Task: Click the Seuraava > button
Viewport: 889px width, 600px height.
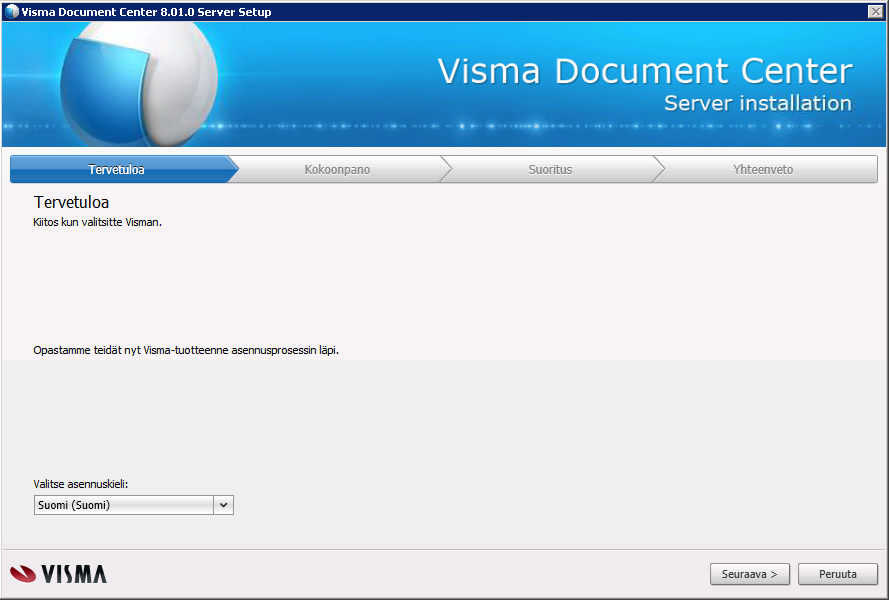Action: coord(751,574)
